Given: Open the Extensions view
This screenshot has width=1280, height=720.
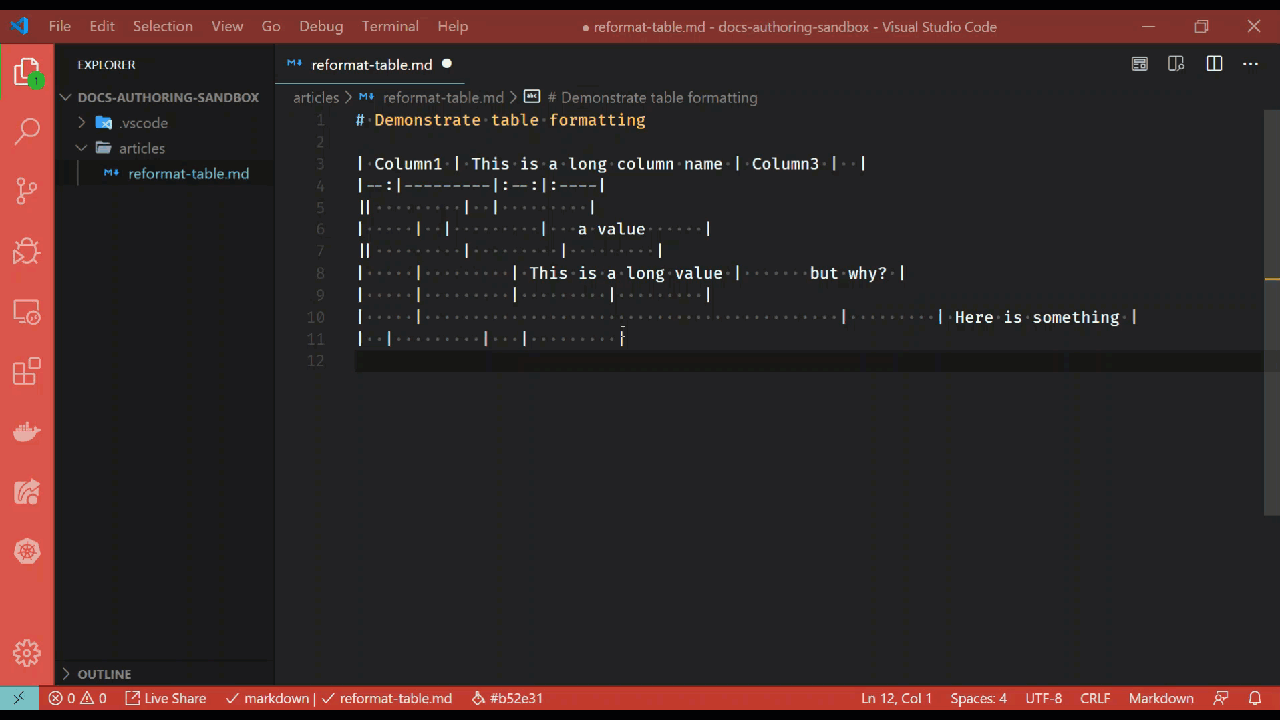Looking at the screenshot, I should pos(27,371).
